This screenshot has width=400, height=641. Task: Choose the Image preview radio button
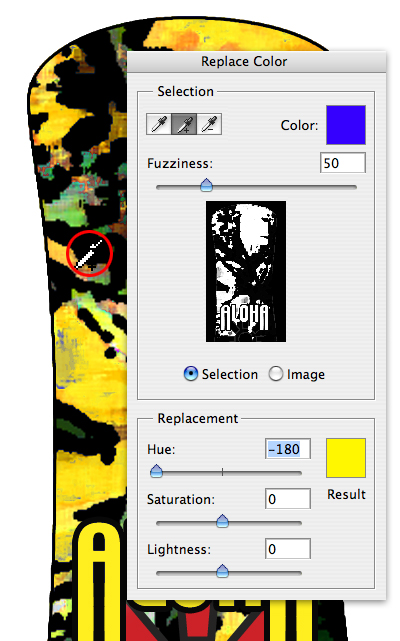point(276,374)
